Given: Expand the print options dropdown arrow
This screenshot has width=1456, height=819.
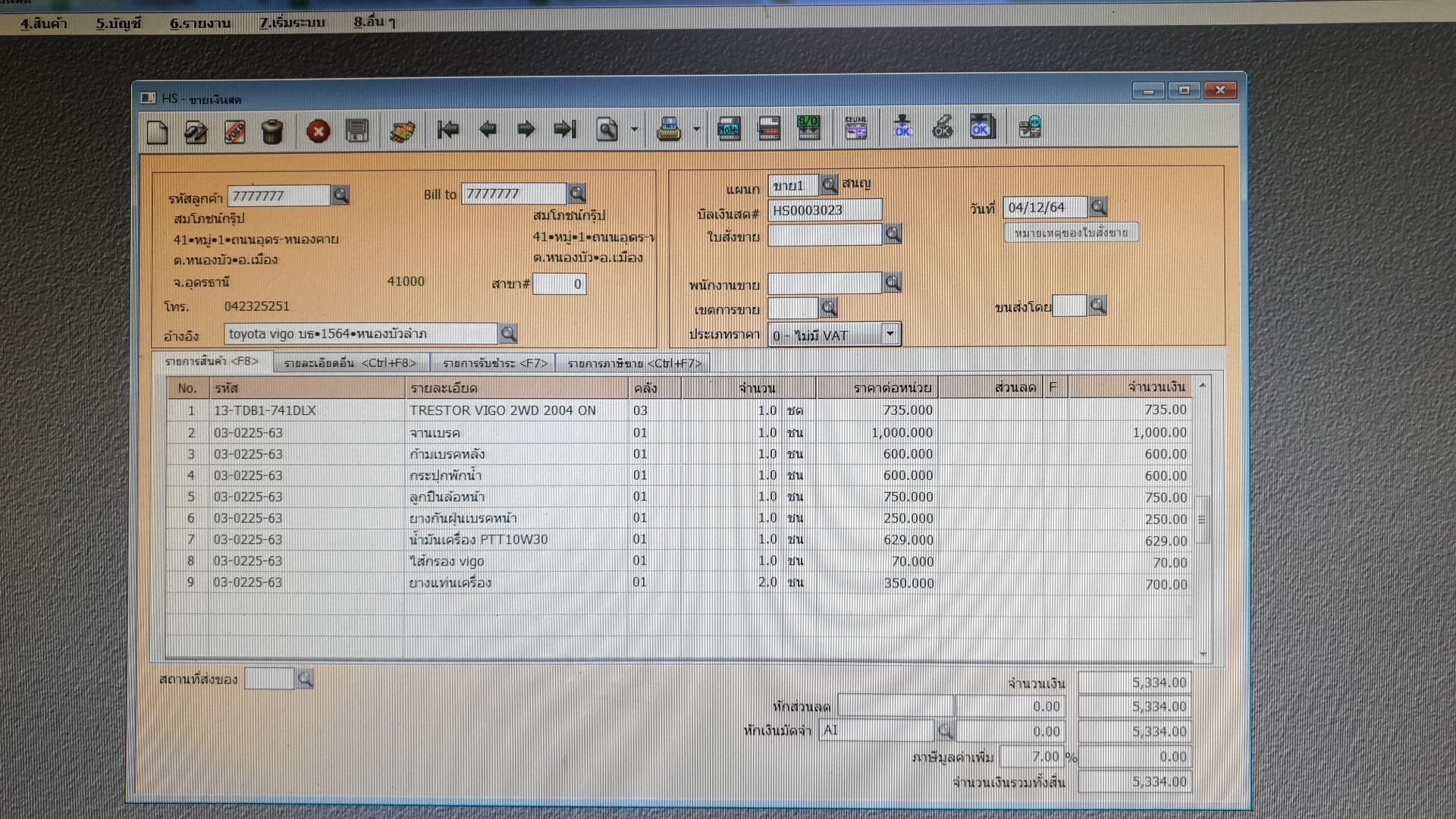Looking at the screenshot, I should pyautogui.click(x=696, y=130).
